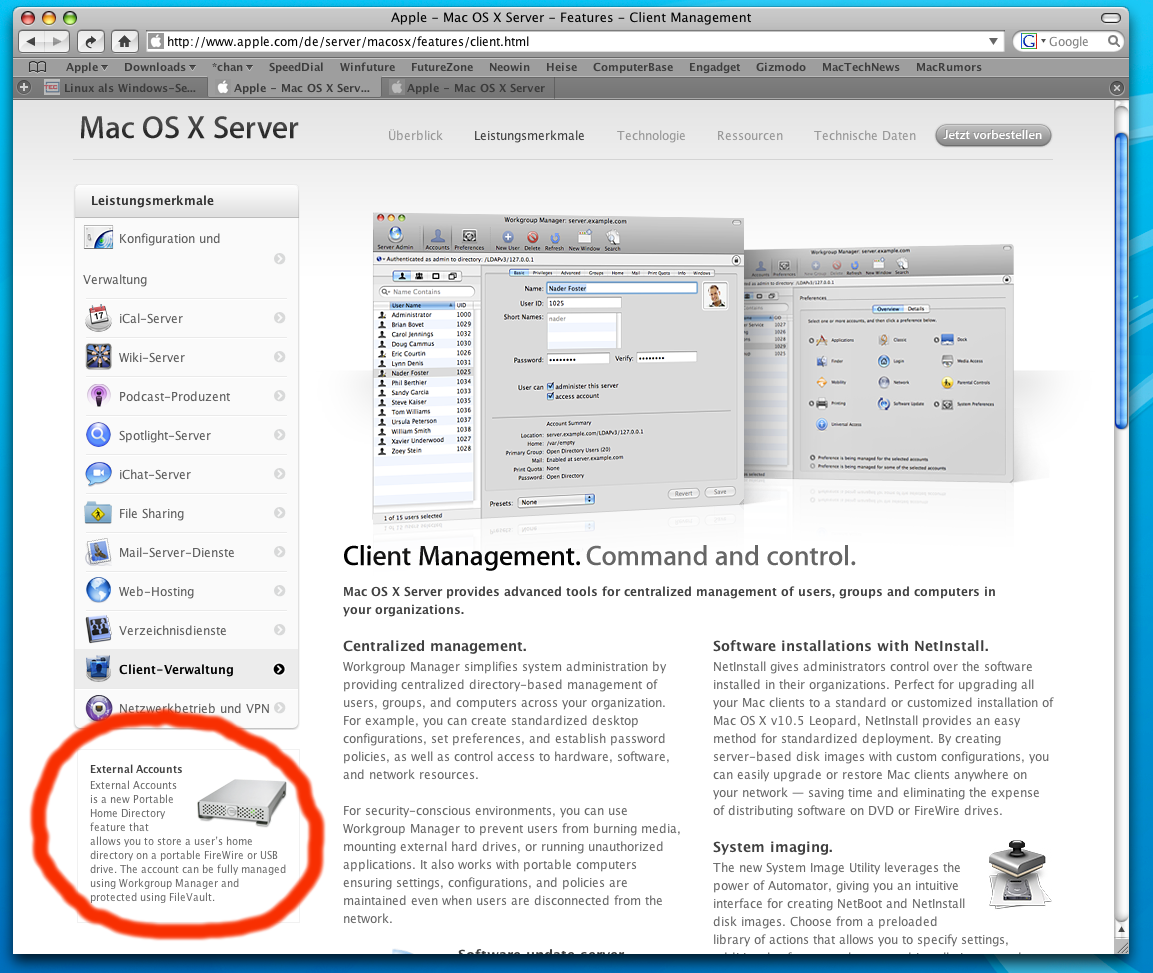
Task: Click the search magnifier in the Google field
Action: click(1114, 42)
